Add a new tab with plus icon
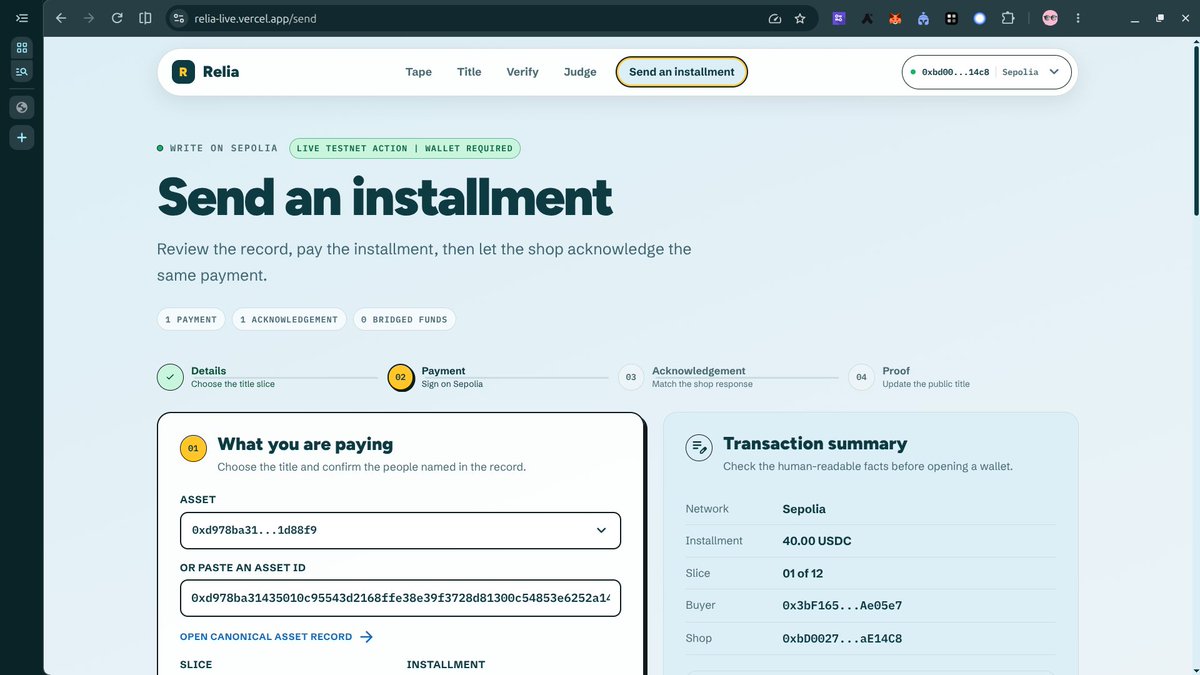 pos(22,137)
